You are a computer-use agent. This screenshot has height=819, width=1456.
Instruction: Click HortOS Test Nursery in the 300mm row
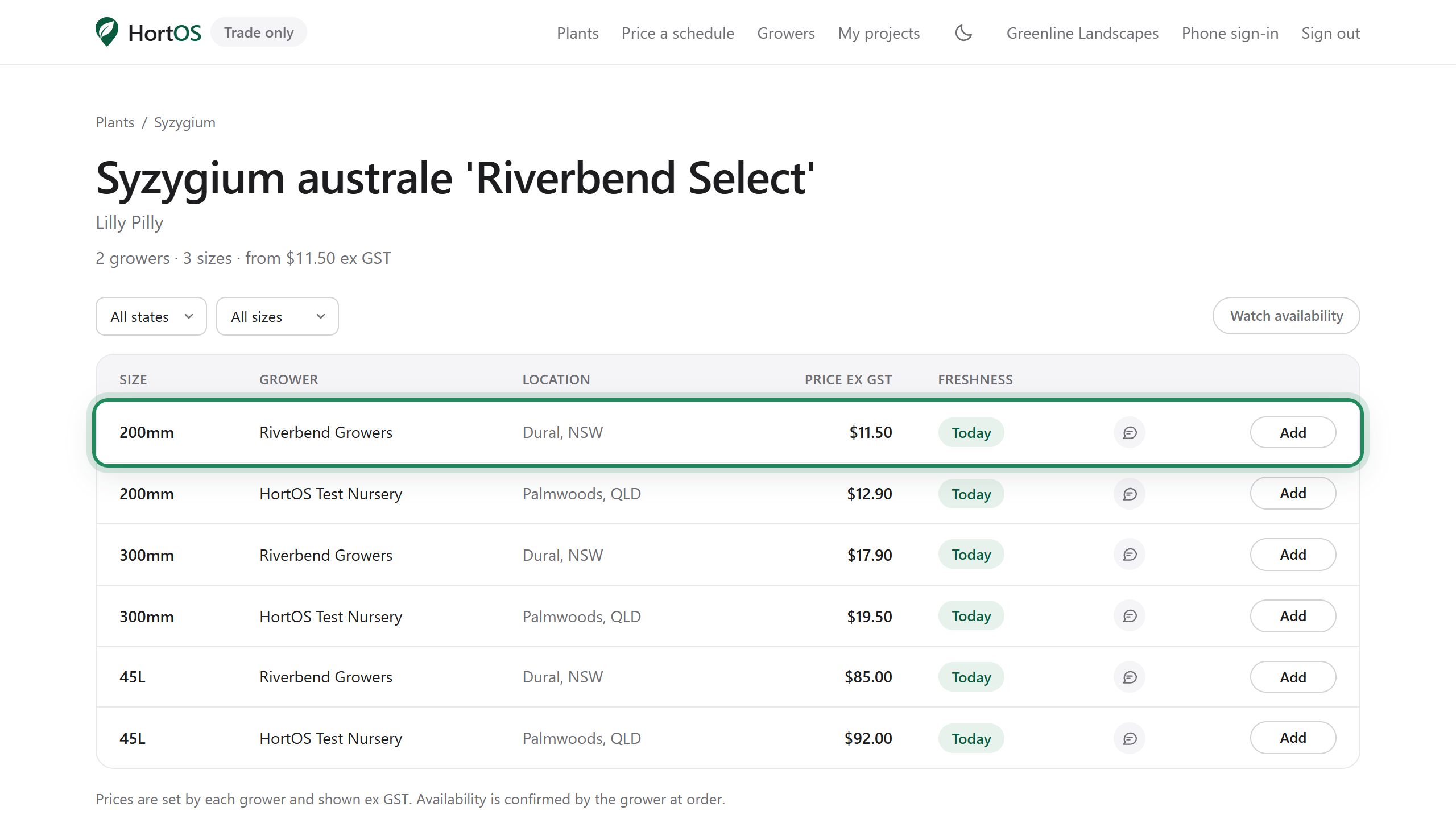coord(330,617)
